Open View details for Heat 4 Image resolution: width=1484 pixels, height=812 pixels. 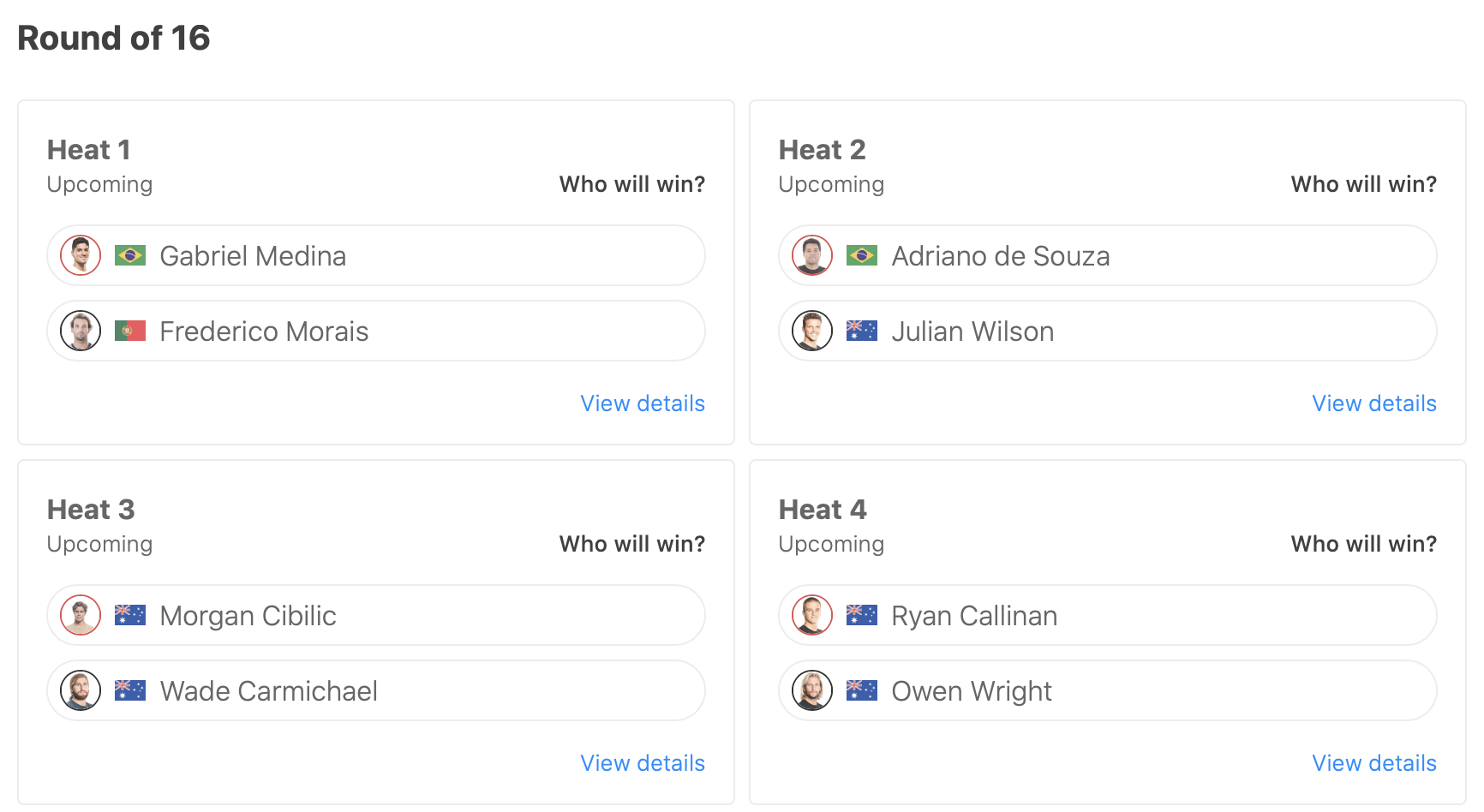(1374, 763)
